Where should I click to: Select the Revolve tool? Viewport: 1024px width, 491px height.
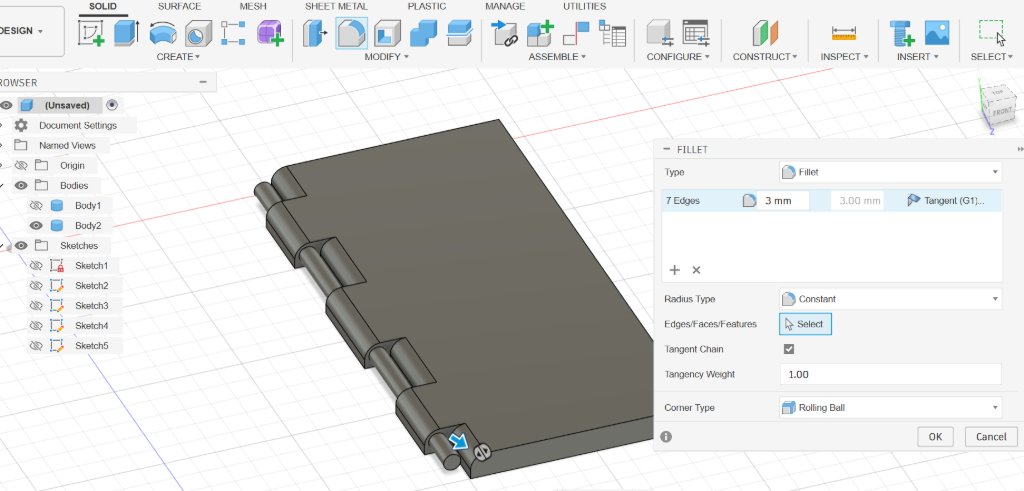coord(163,33)
